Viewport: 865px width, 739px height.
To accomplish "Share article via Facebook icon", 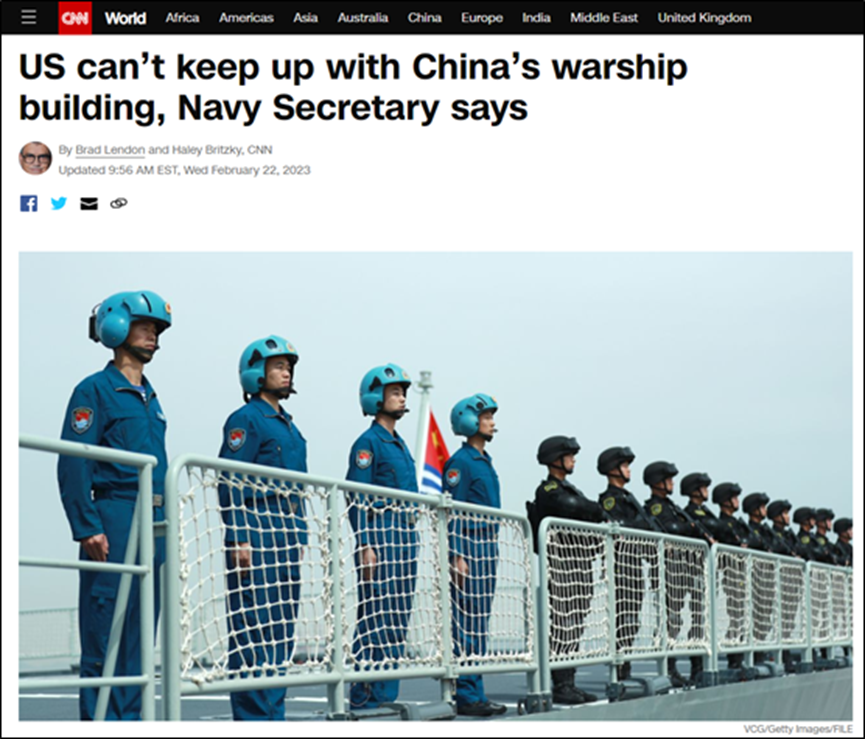I will [29, 204].
